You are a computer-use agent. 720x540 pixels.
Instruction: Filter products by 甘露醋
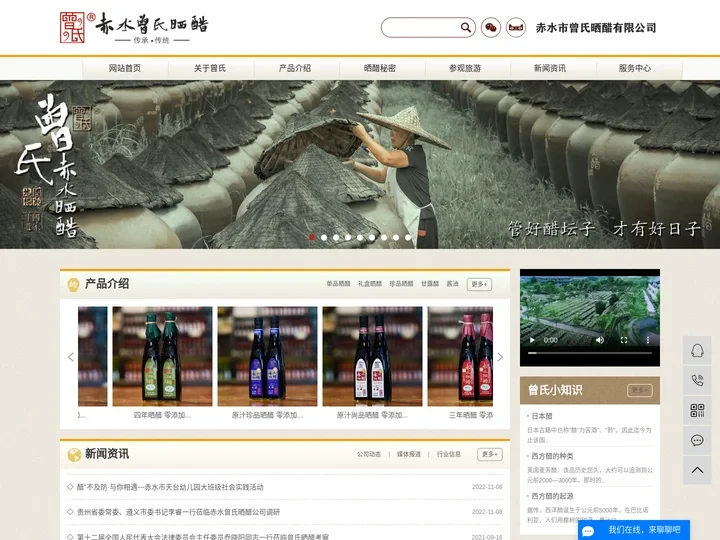coord(430,284)
